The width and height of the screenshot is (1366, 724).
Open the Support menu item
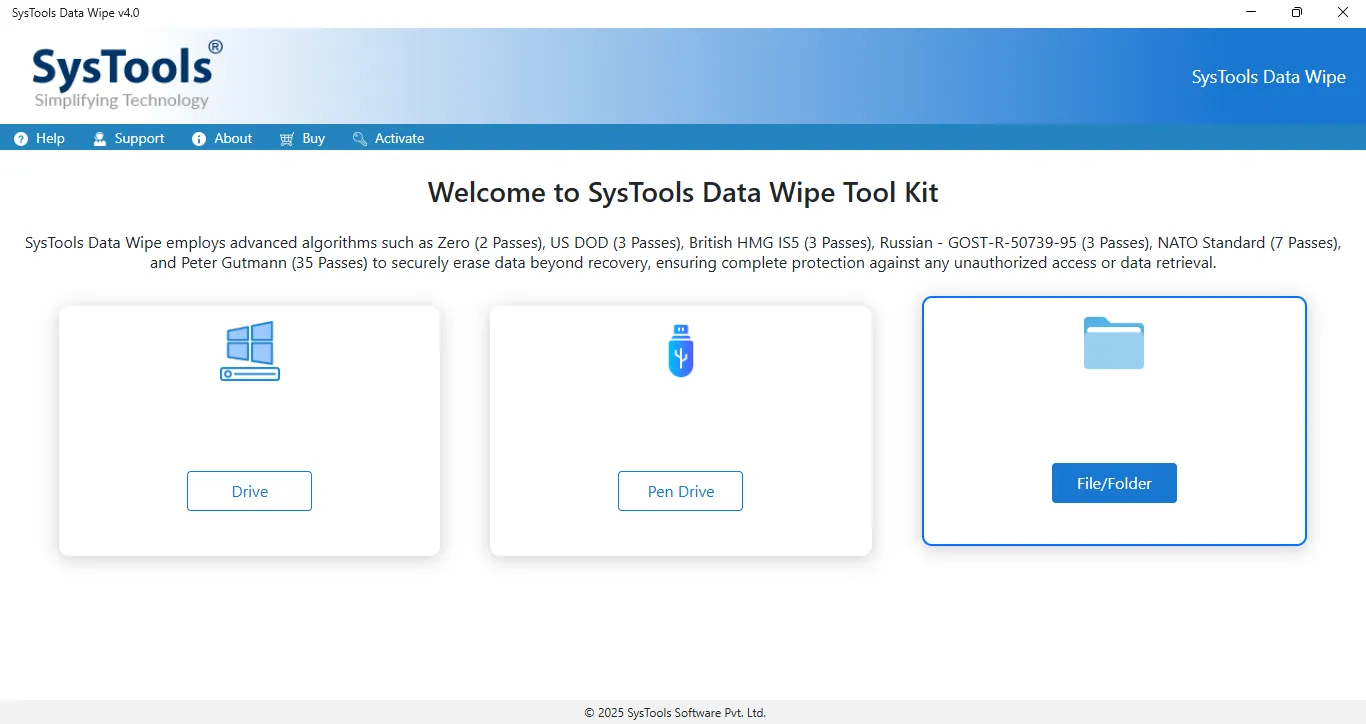coord(129,139)
